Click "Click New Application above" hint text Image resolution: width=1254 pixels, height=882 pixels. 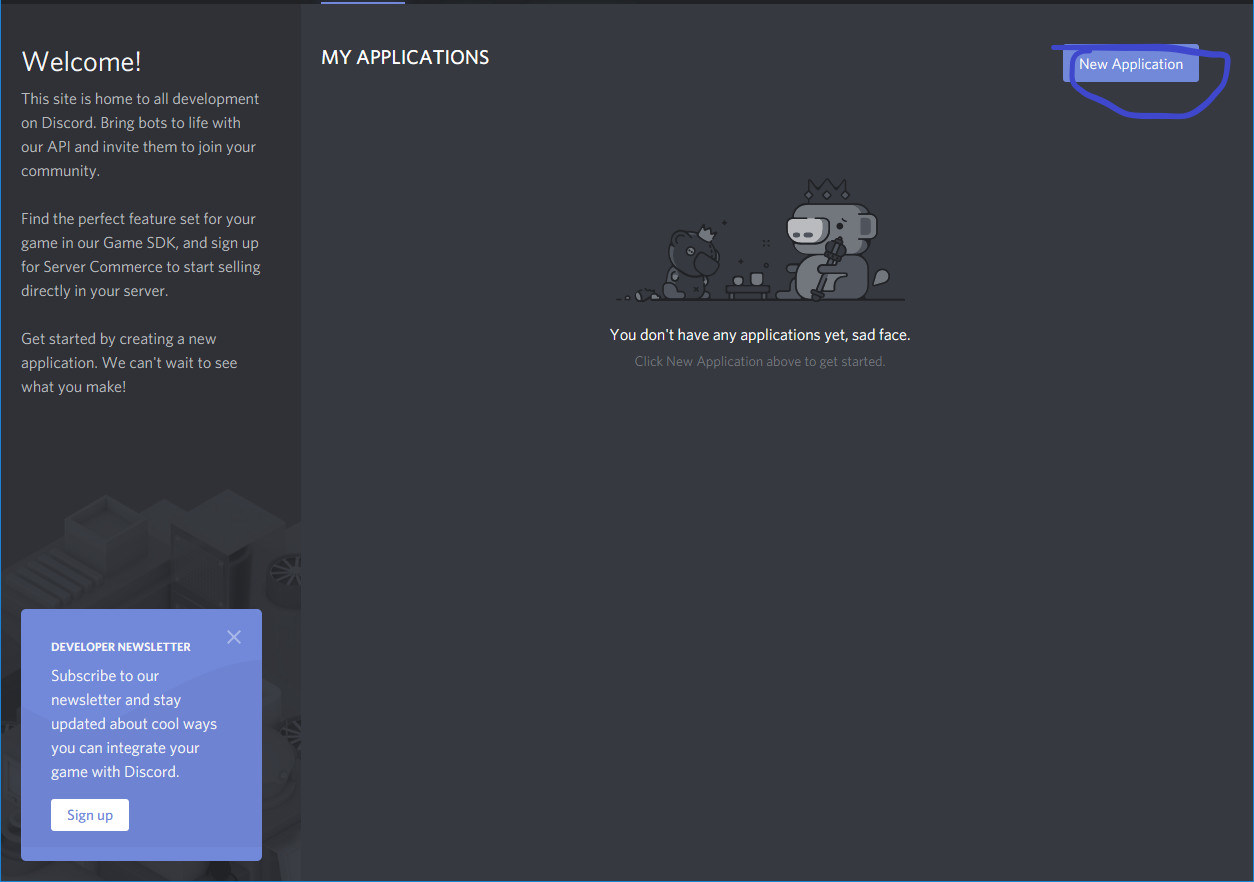coord(760,361)
